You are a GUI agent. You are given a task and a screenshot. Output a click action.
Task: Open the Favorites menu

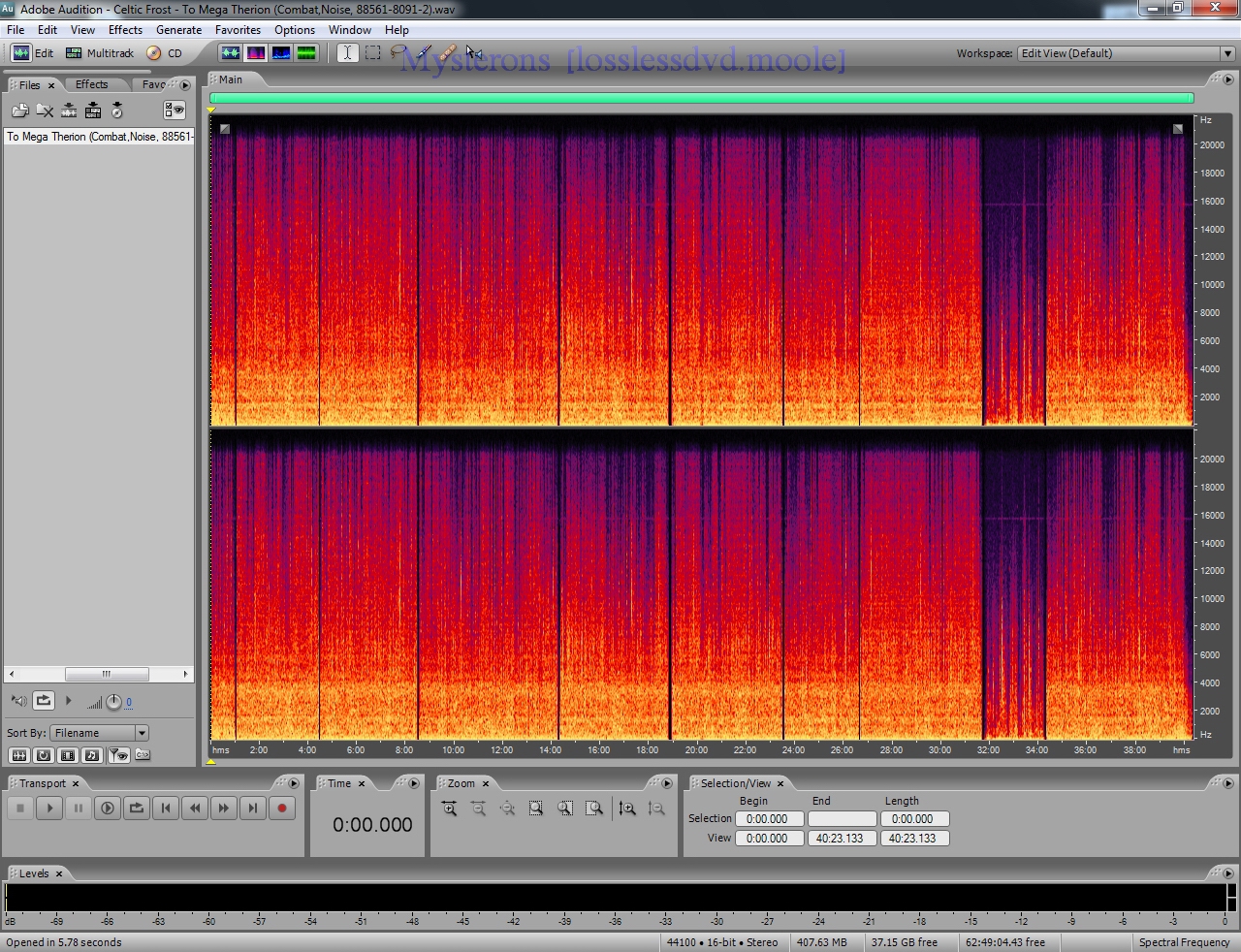238,30
